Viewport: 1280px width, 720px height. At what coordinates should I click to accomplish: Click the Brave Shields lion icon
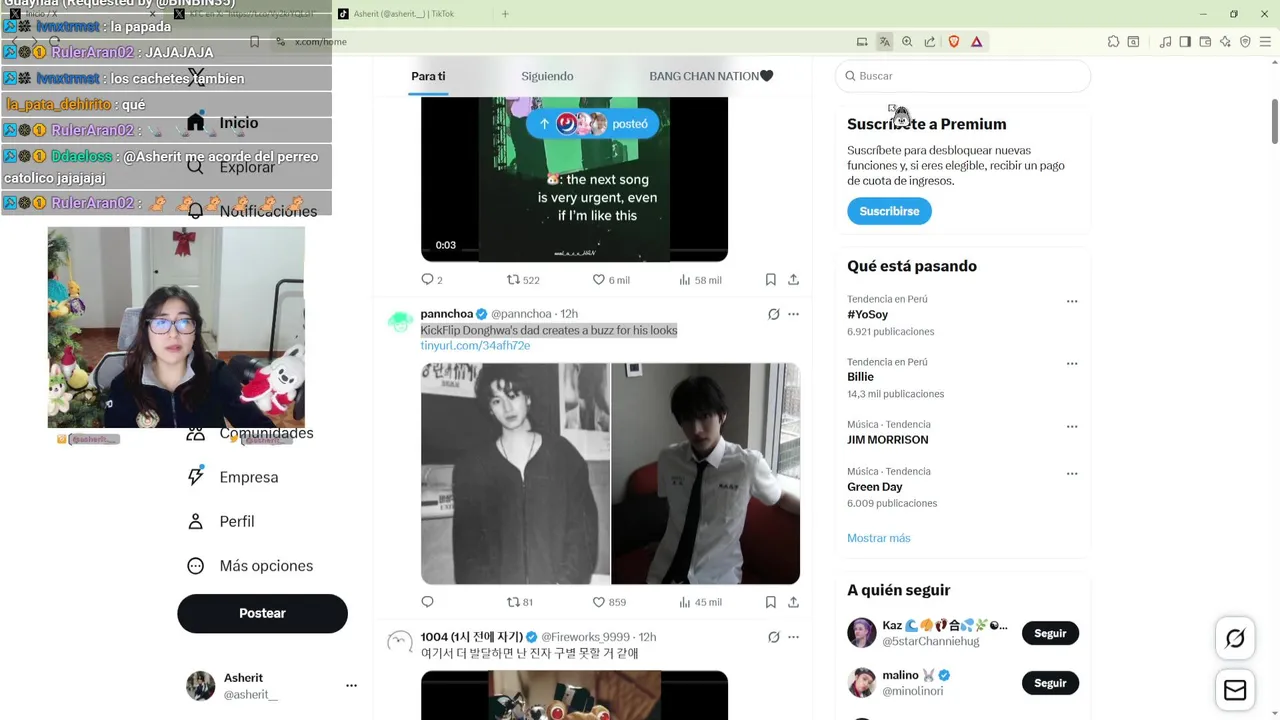pyautogui.click(x=954, y=42)
